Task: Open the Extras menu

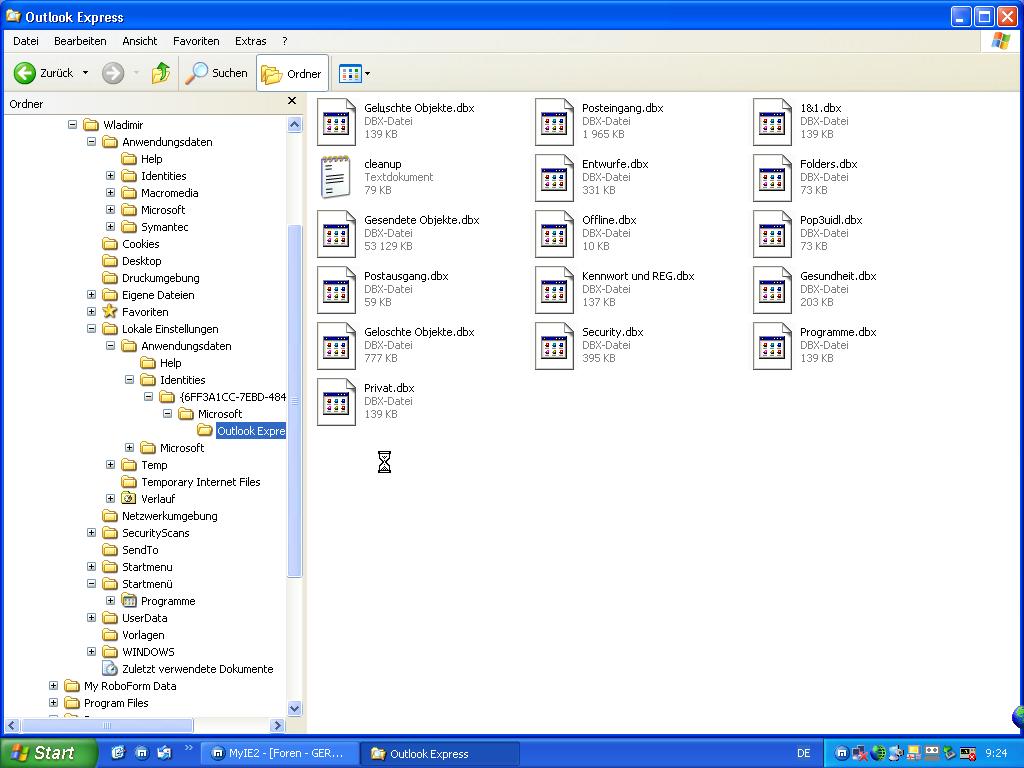Action: click(x=250, y=40)
